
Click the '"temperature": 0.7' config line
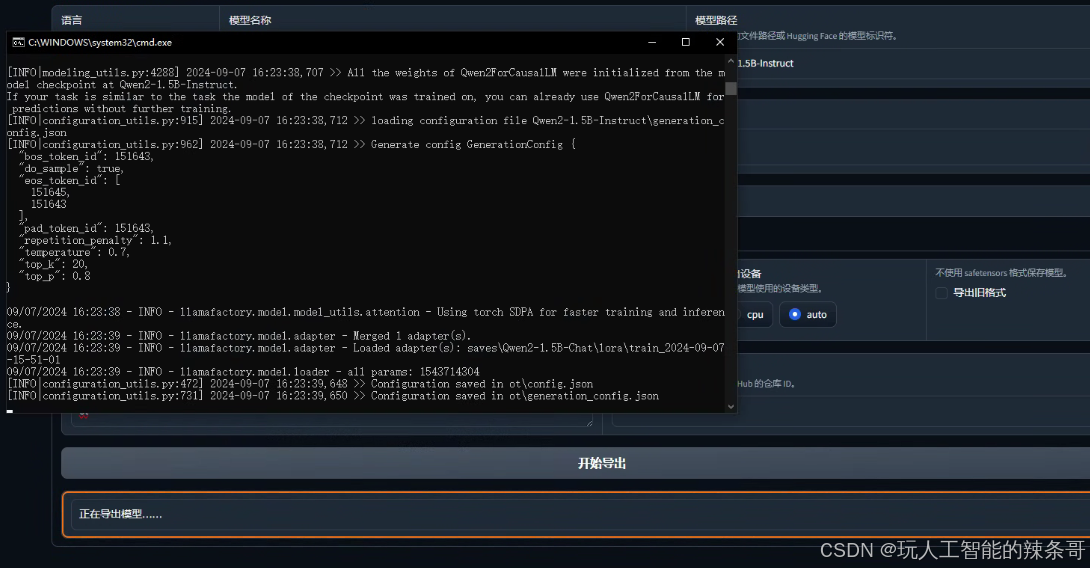[74, 252]
